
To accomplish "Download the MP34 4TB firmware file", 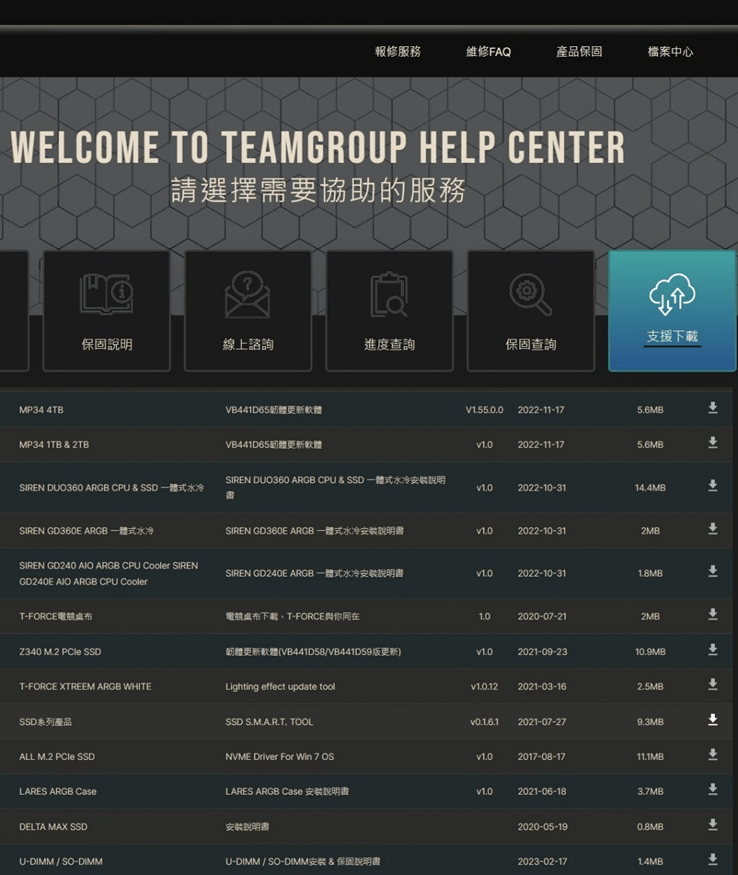I will 713,408.
